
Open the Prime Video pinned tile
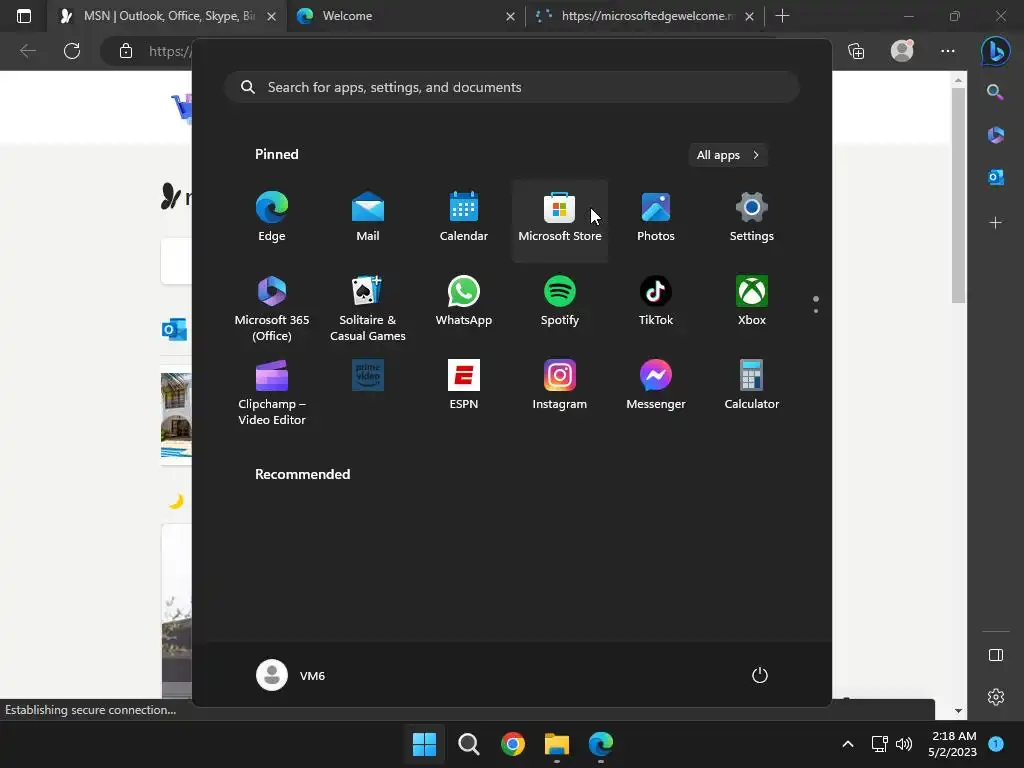coord(368,376)
